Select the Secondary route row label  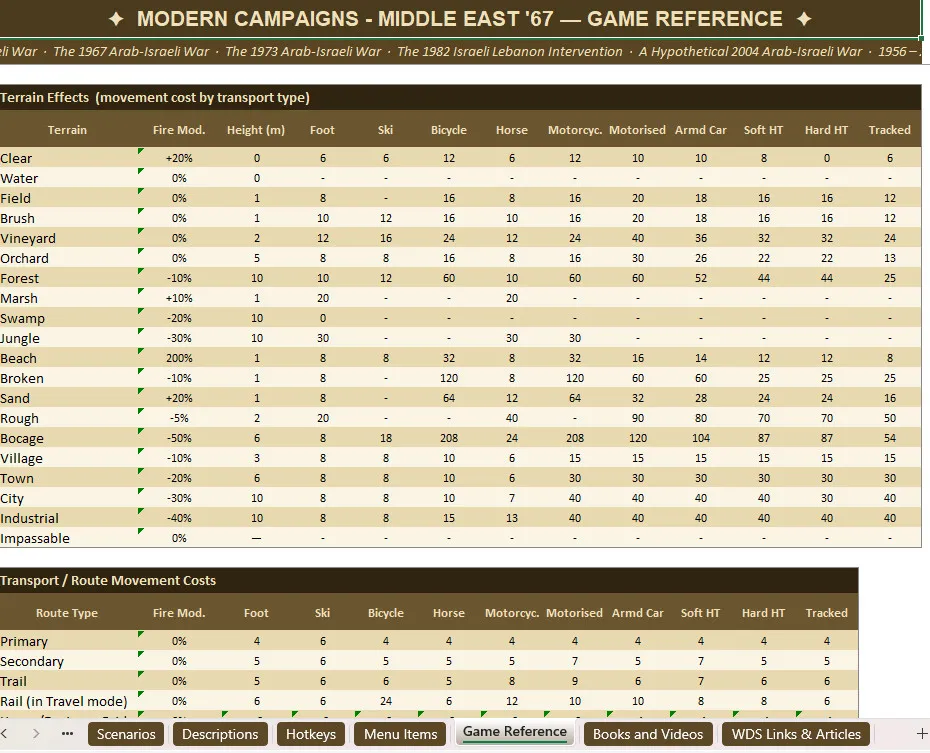tap(69, 662)
